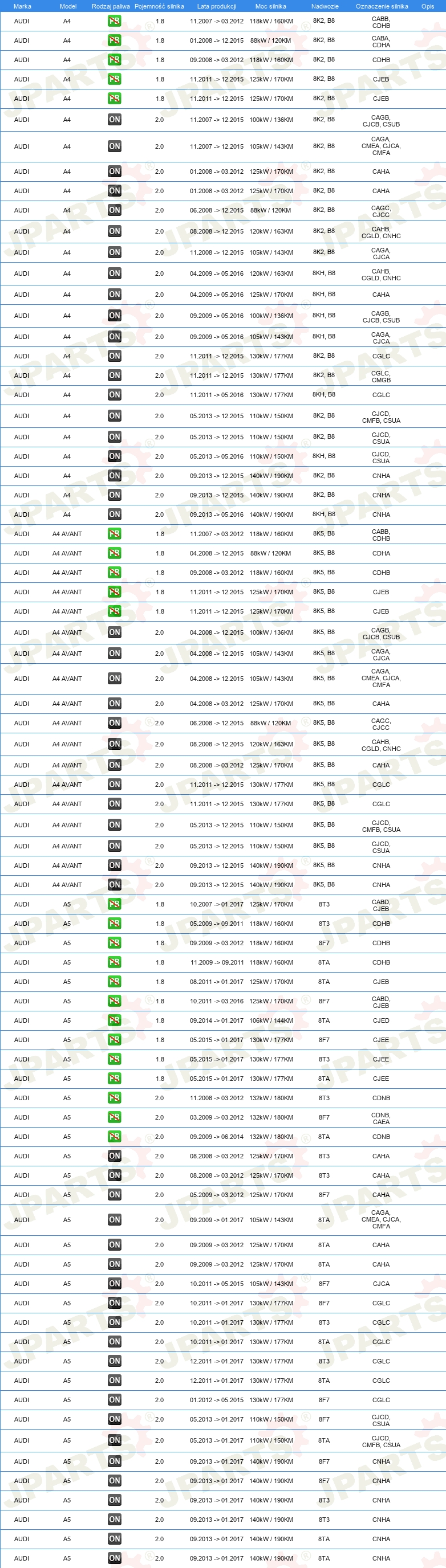This screenshot has height=1568, width=446.
Task: Click the Oznaczenie silnika column header
Action: 382,6
